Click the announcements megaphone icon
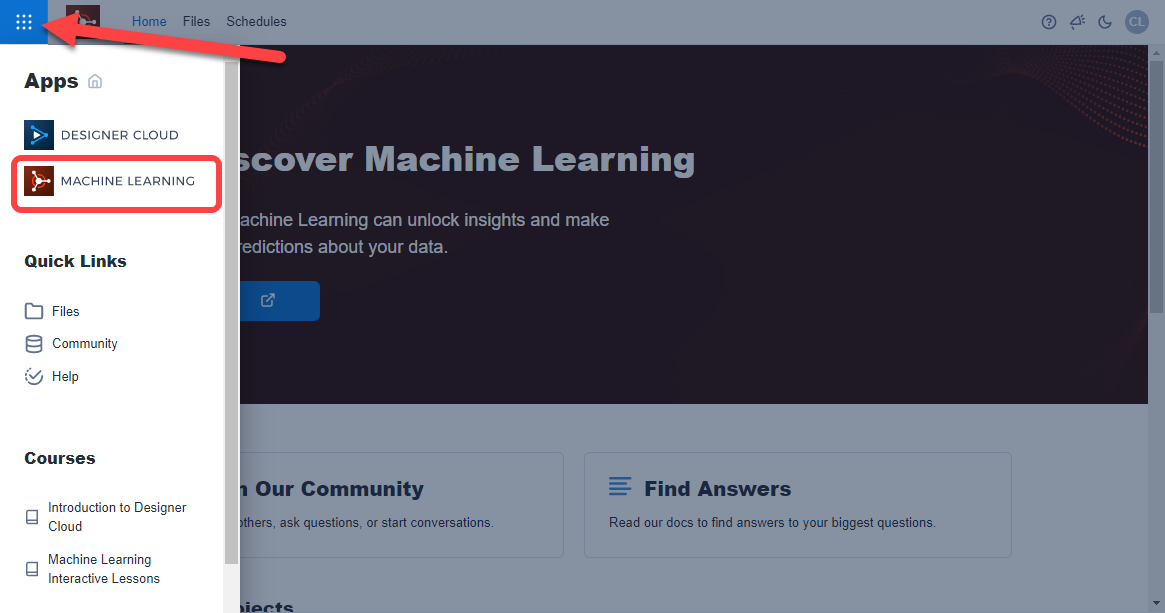 pyautogui.click(x=1077, y=21)
